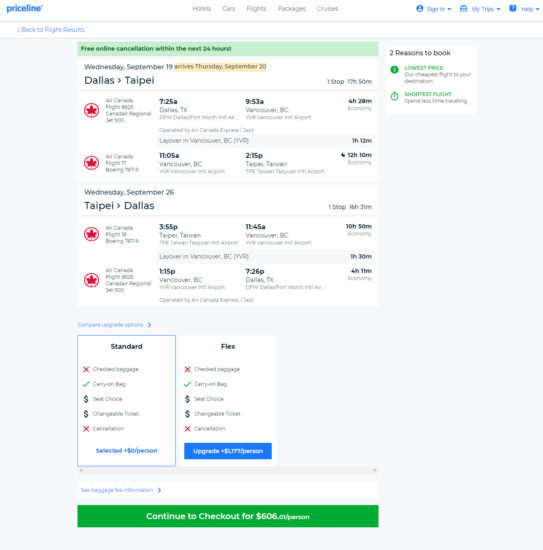
Task: Go to the Flights section
Action: coord(256,9)
